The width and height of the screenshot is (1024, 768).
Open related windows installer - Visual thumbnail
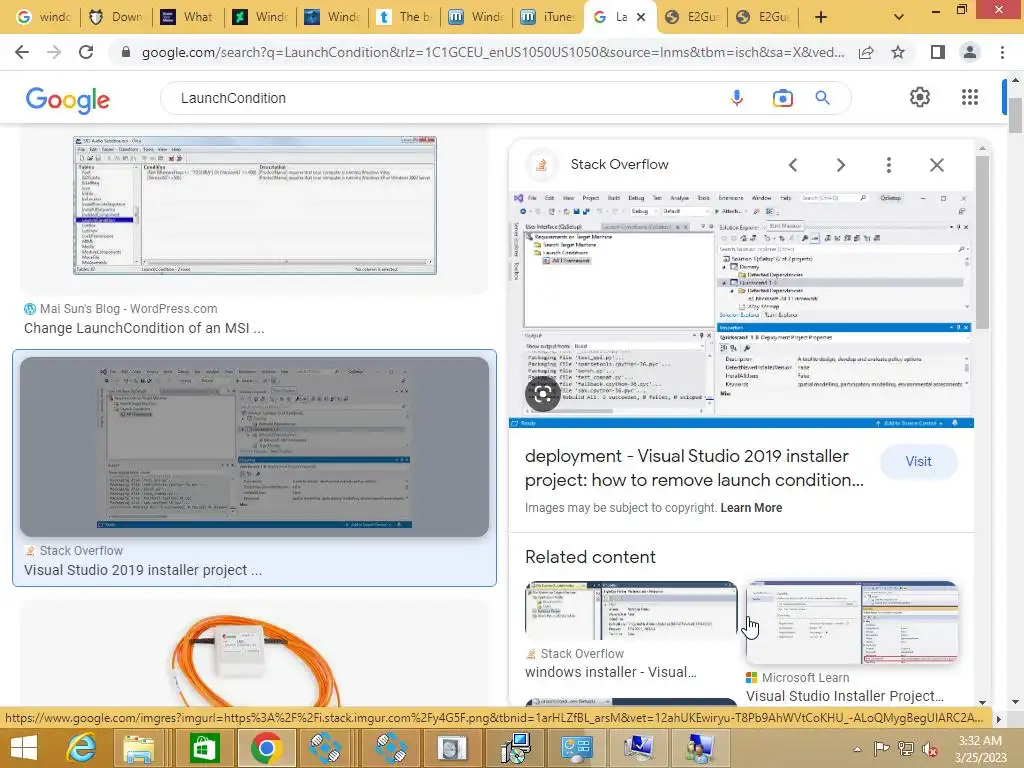click(631, 611)
